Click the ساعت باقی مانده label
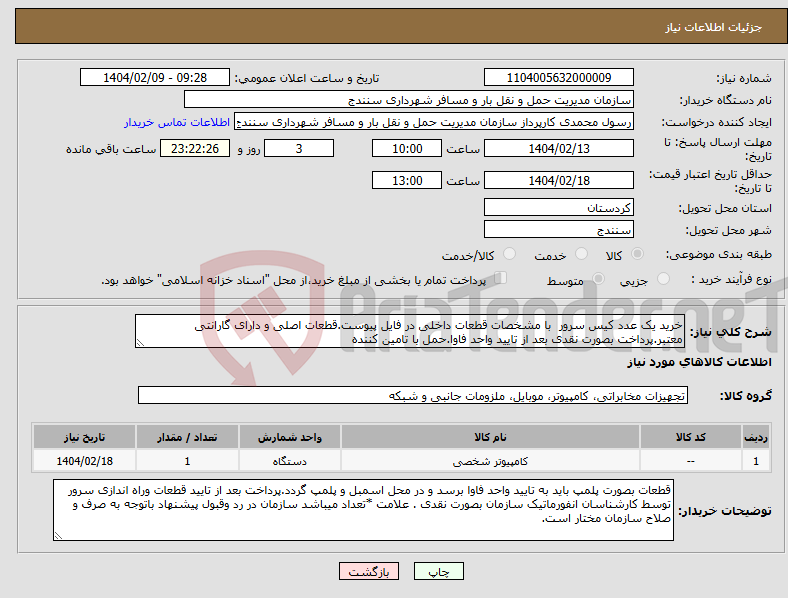The height and width of the screenshot is (598, 788). (x=111, y=149)
